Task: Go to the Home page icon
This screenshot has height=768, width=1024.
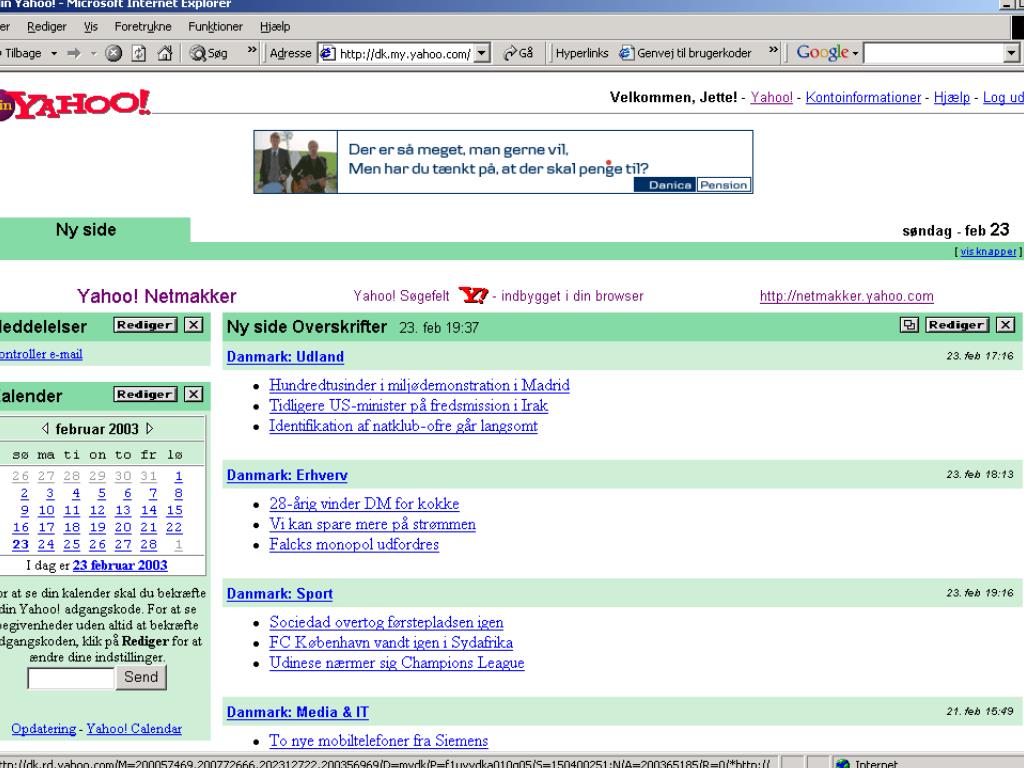Action: [x=165, y=53]
